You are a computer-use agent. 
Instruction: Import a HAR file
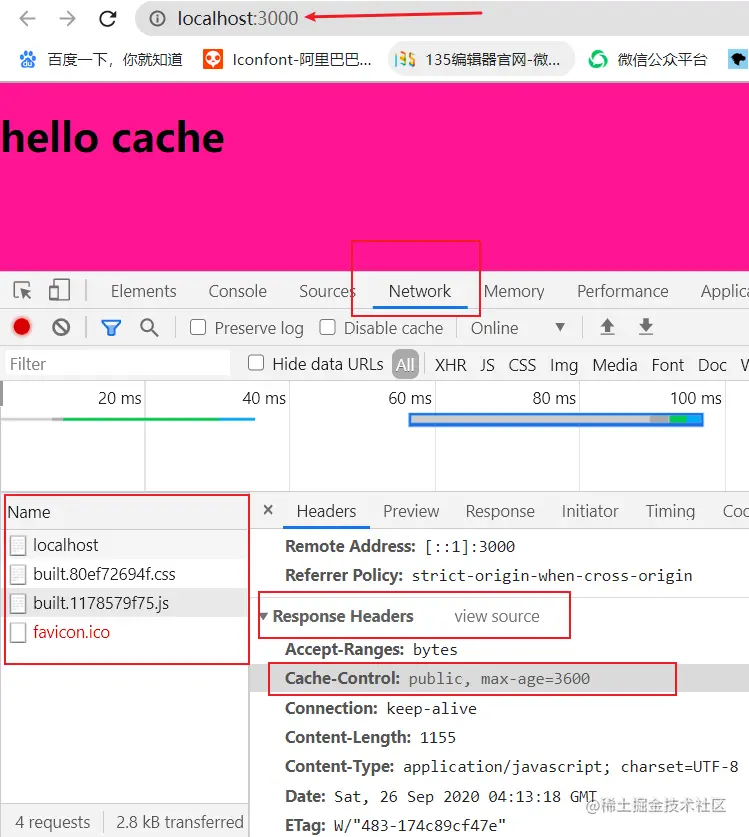tap(607, 327)
